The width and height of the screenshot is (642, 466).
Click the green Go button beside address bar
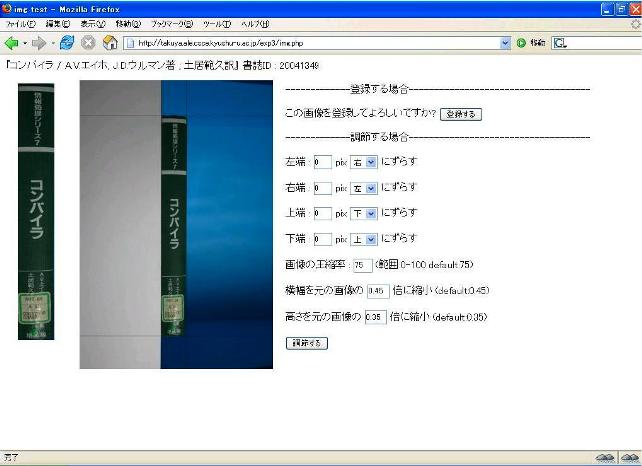point(520,43)
